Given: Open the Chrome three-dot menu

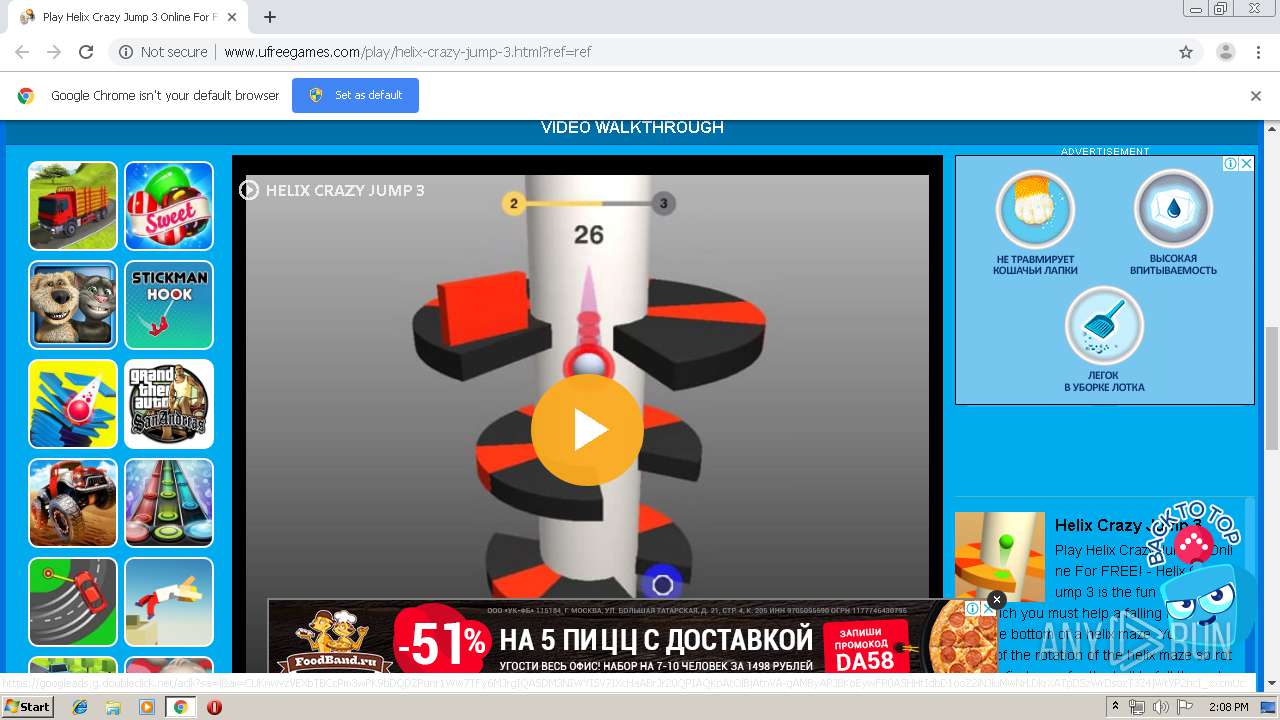Looking at the screenshot, I should tap(1258, 52).
